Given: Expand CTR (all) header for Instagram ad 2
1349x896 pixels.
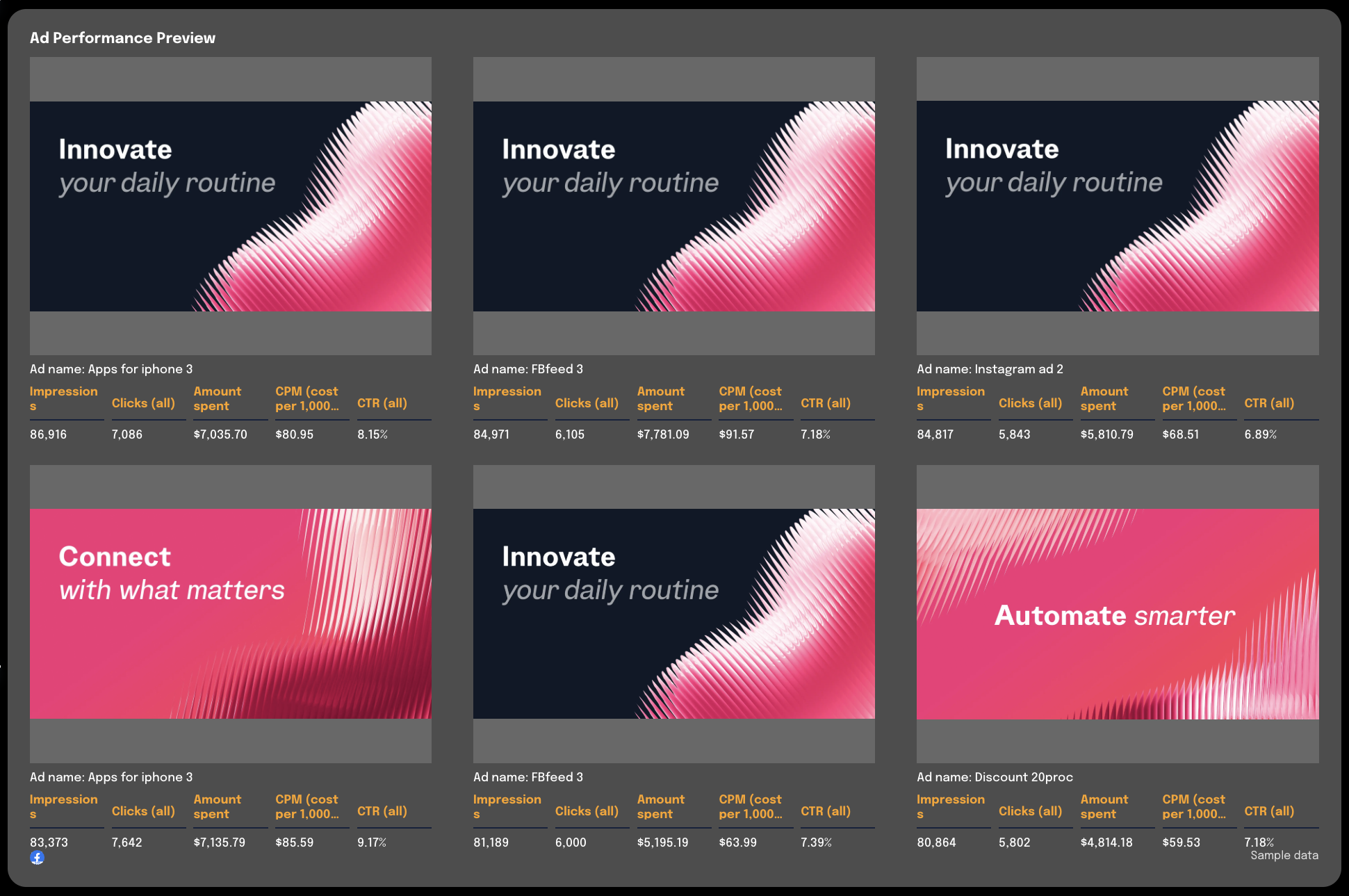Looking at the screenshot, I should pos(1269,402).
